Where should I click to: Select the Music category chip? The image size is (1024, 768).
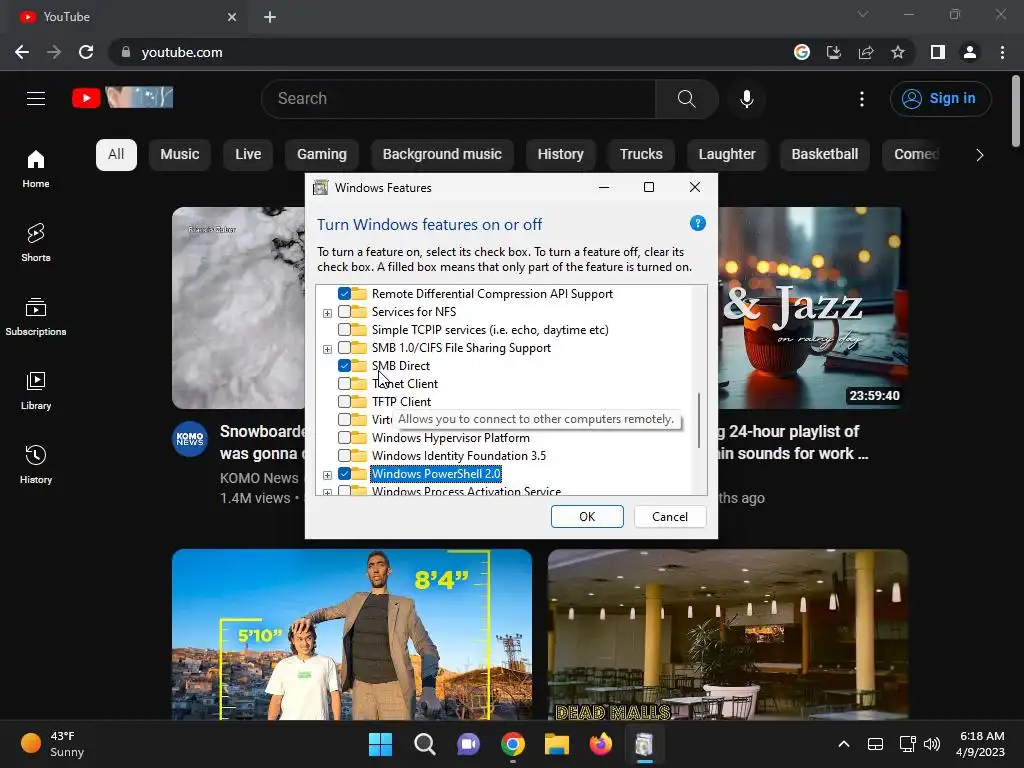pyautogui.click(x=180, y=155)
